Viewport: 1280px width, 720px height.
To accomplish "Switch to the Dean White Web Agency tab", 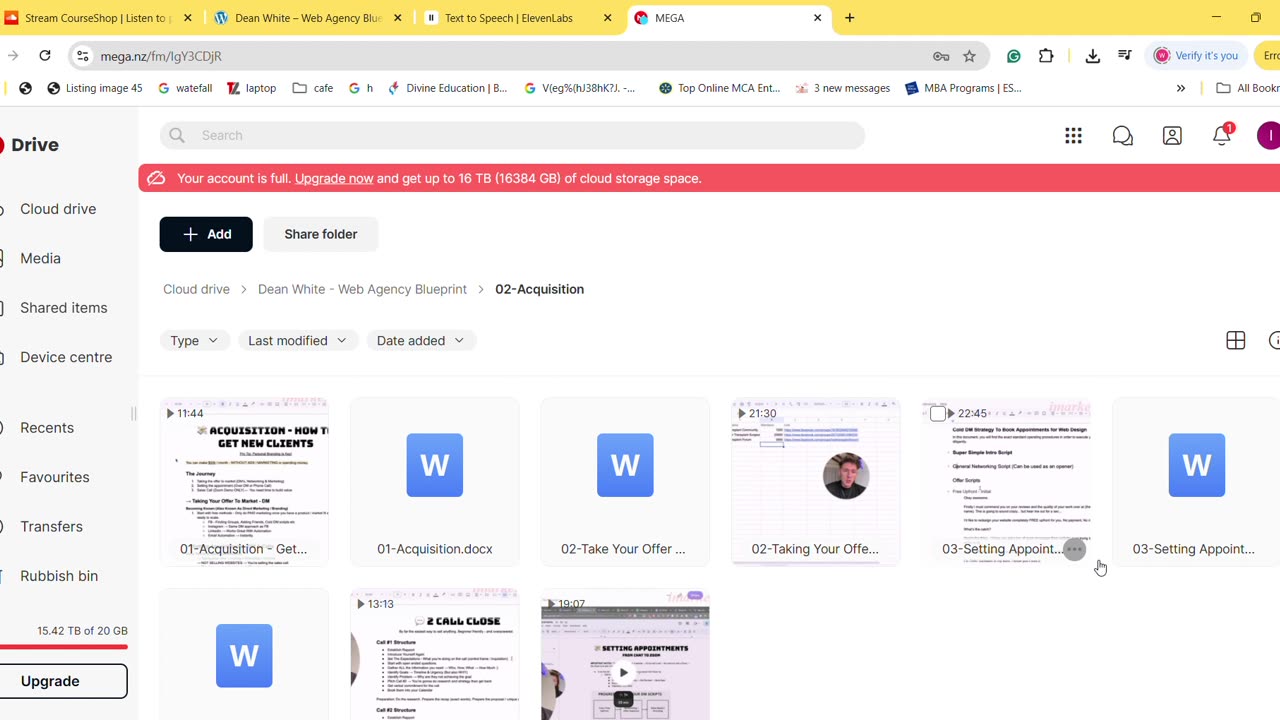I will click(x=308, y=18).
